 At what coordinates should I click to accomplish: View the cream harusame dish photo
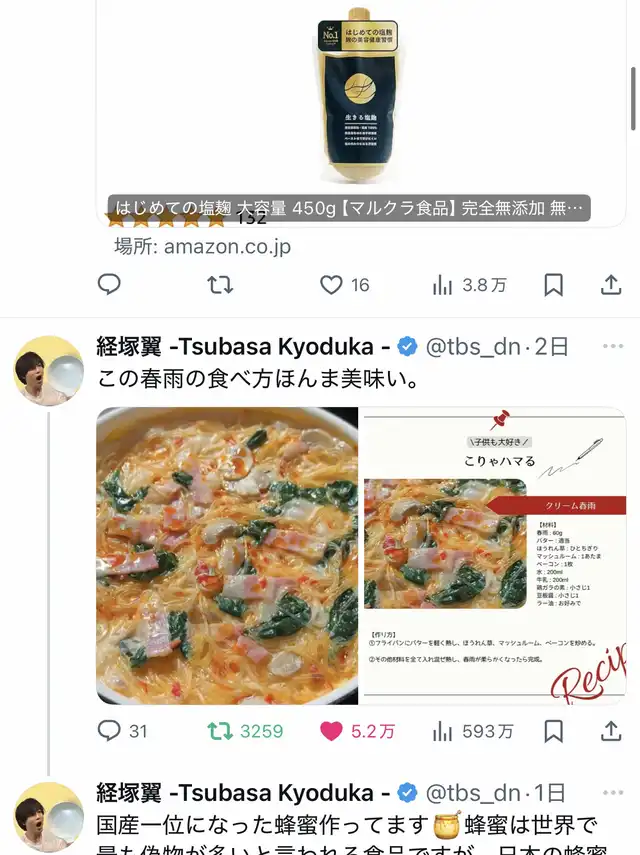[227, 556]
